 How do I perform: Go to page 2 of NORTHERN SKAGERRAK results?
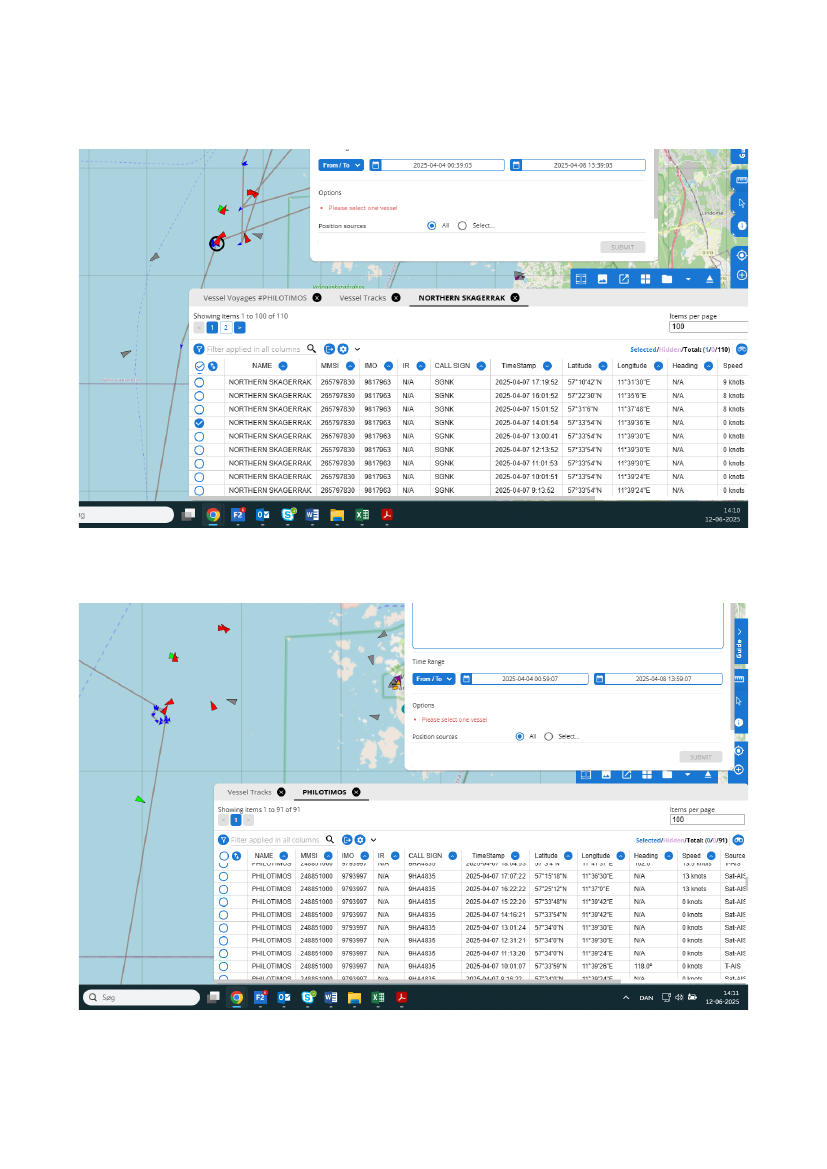(x=226, y=327)
